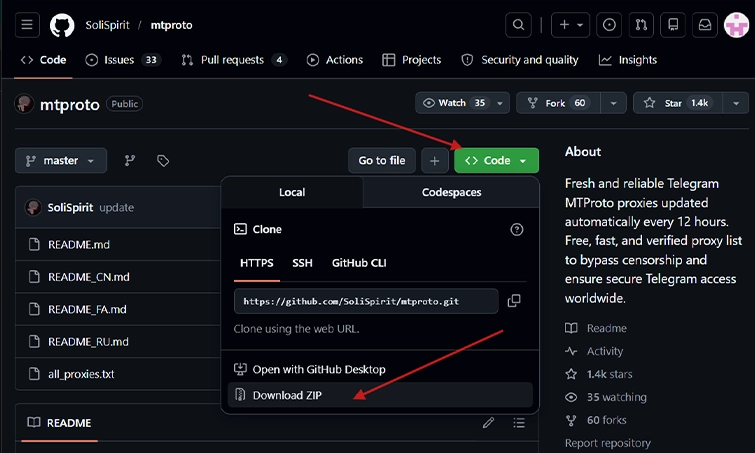The image size is (755, 453).
Task: Expand the Fork options dropdown arrow
Action: pos(613,103)
